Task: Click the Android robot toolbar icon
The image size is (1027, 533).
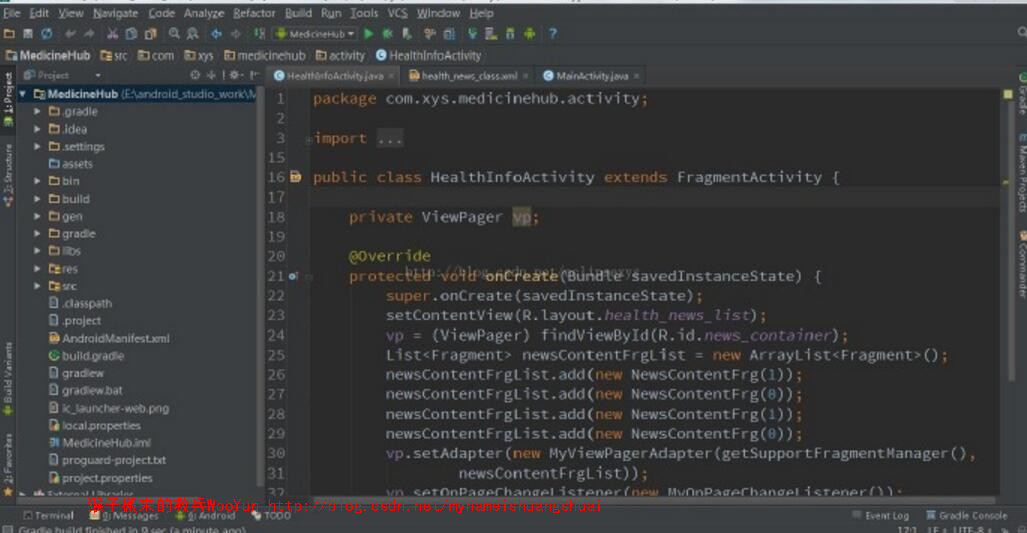Action: point(529,34)
